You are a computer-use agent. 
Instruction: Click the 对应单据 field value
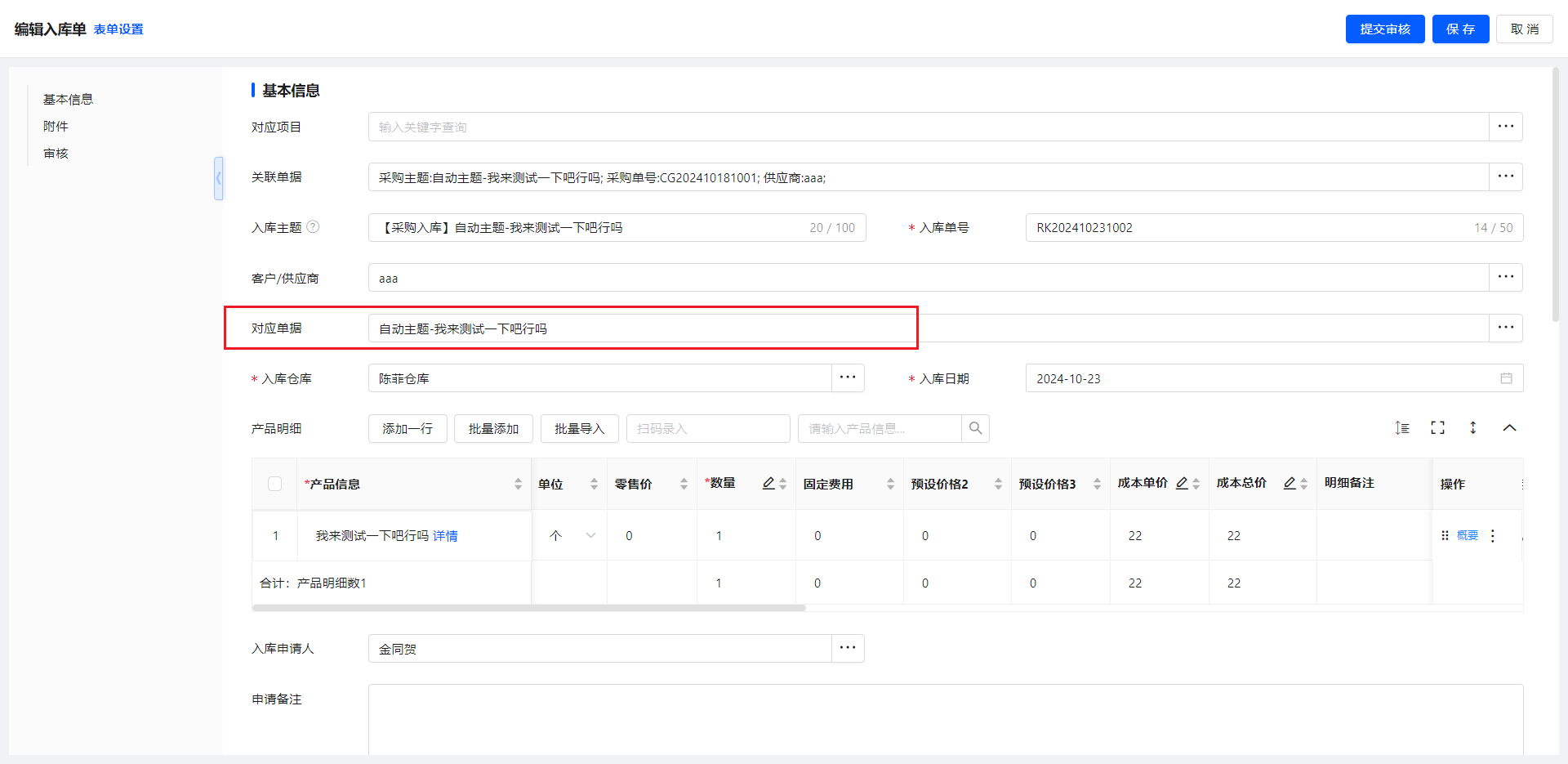coord(929,328)
